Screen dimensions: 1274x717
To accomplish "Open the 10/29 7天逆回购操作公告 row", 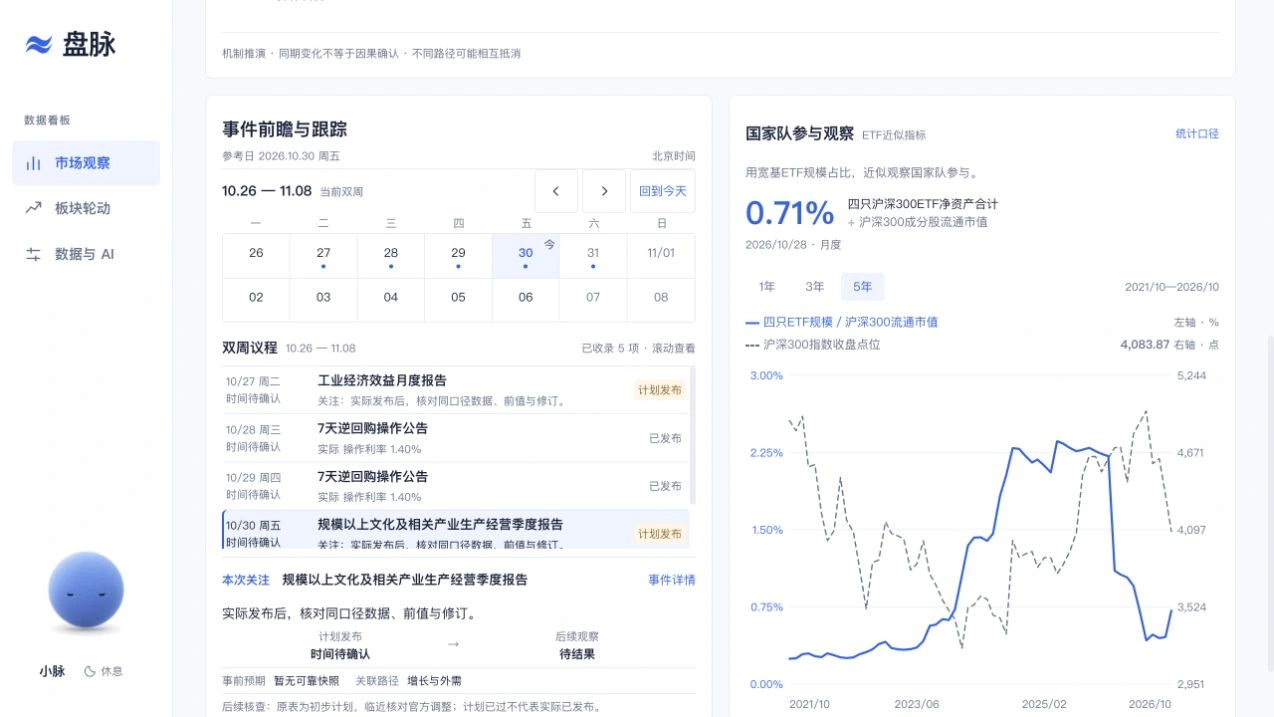I will [456, 486].
